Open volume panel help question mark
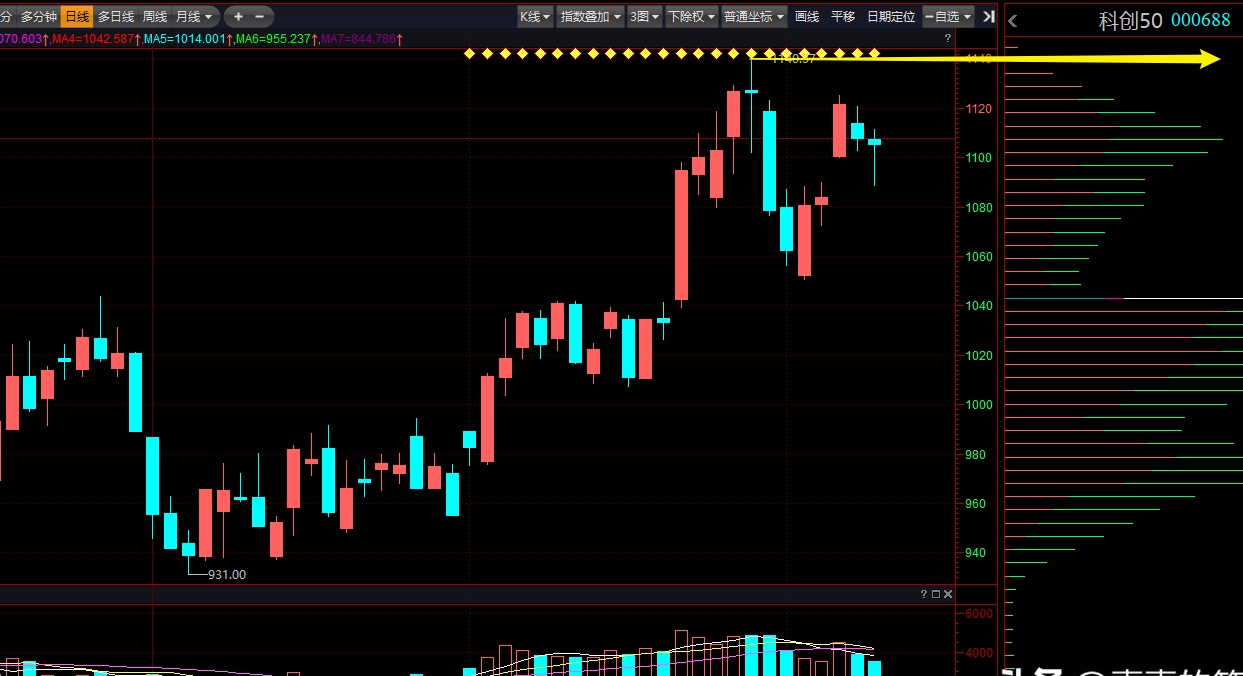Screen dimensions: 1243x676 tap(924, 594)
